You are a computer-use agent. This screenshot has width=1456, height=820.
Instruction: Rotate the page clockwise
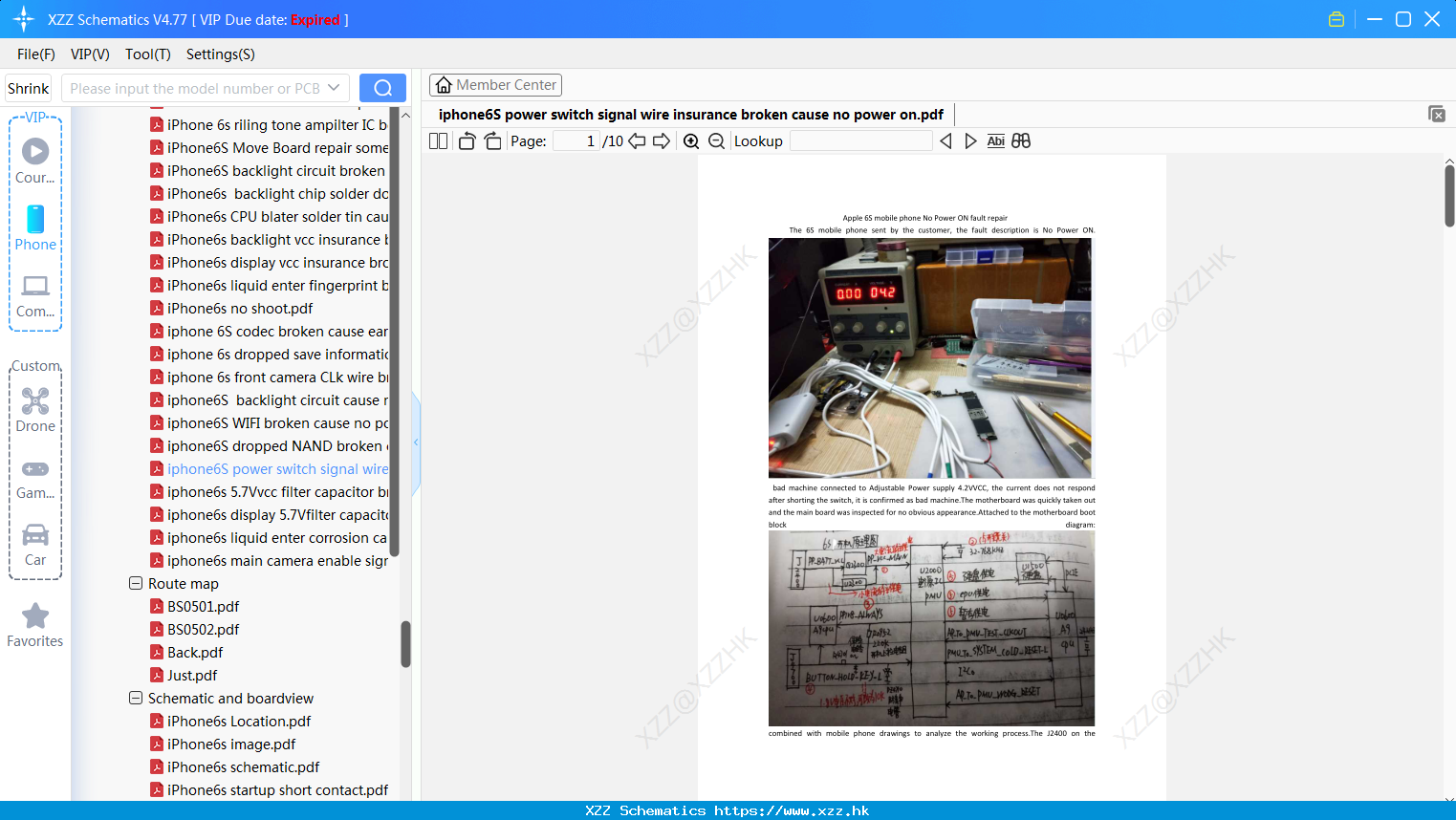[x=493, y=140]
